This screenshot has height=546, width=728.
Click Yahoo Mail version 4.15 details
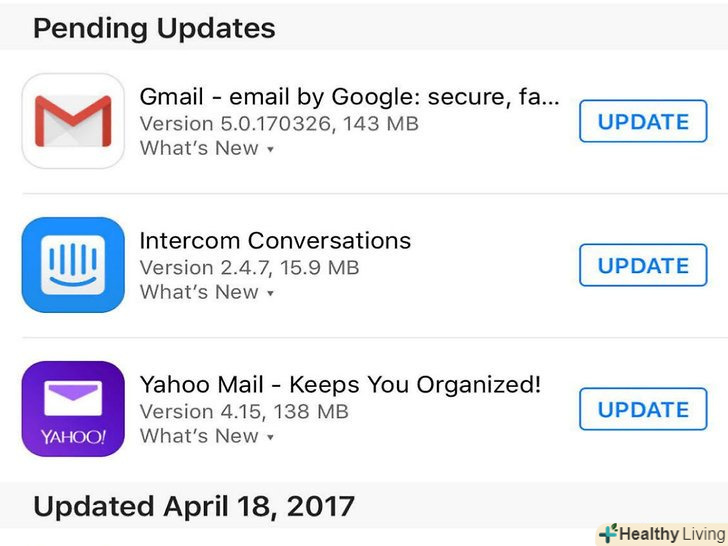243,412
